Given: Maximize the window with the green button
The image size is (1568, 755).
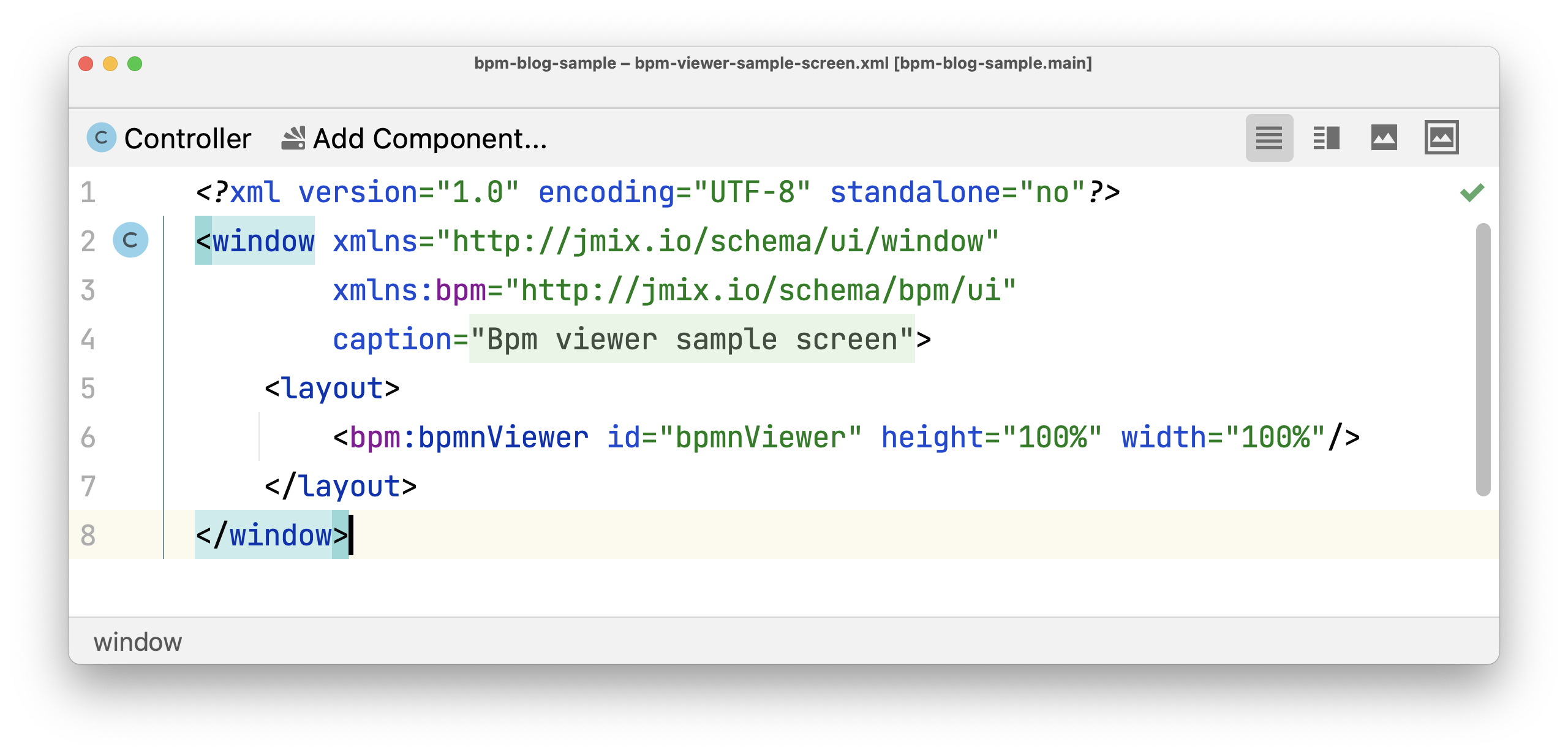Looking at the screenshot, I should (135, 64).
